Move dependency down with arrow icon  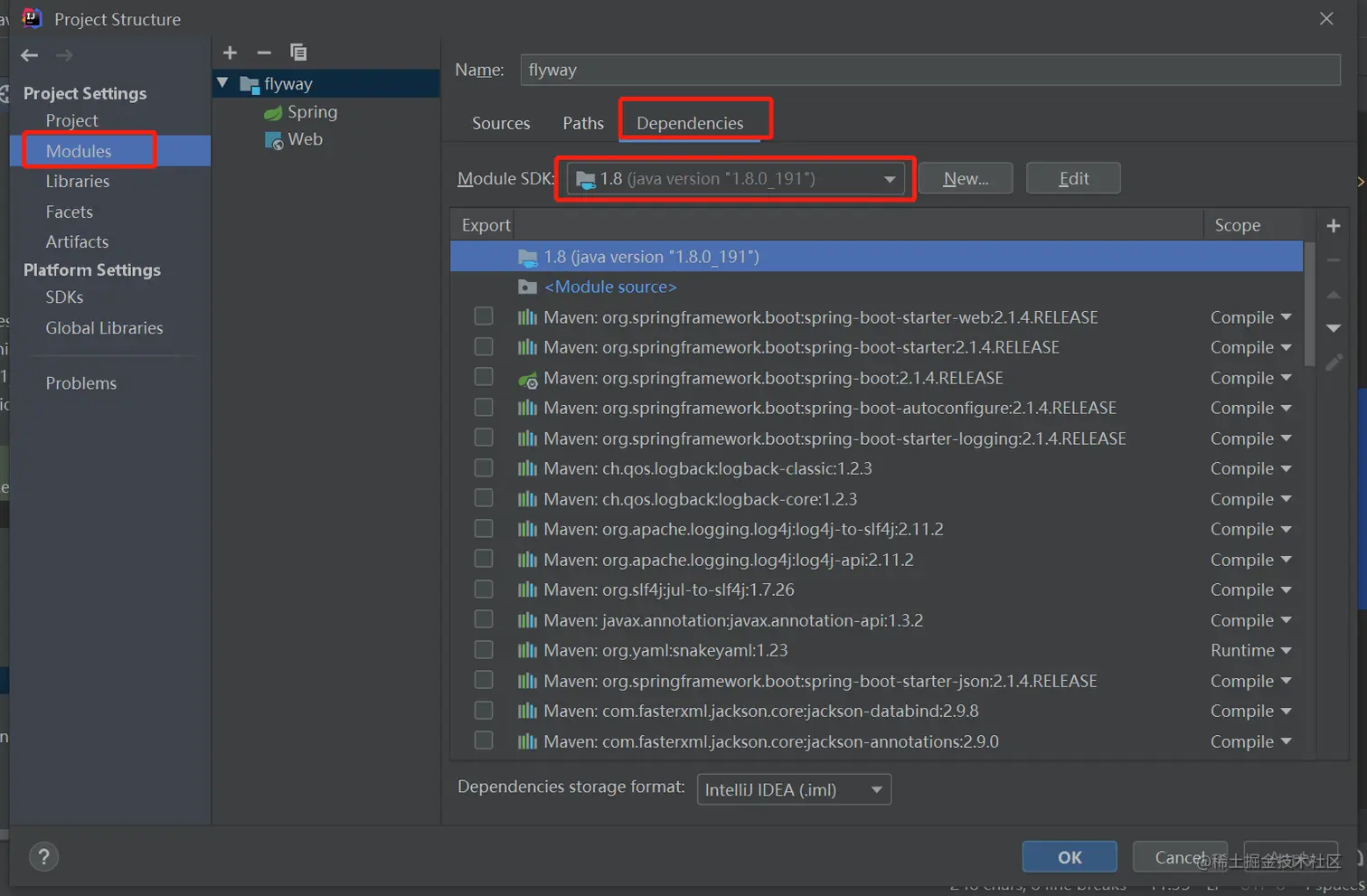[x=1334, y=328]
